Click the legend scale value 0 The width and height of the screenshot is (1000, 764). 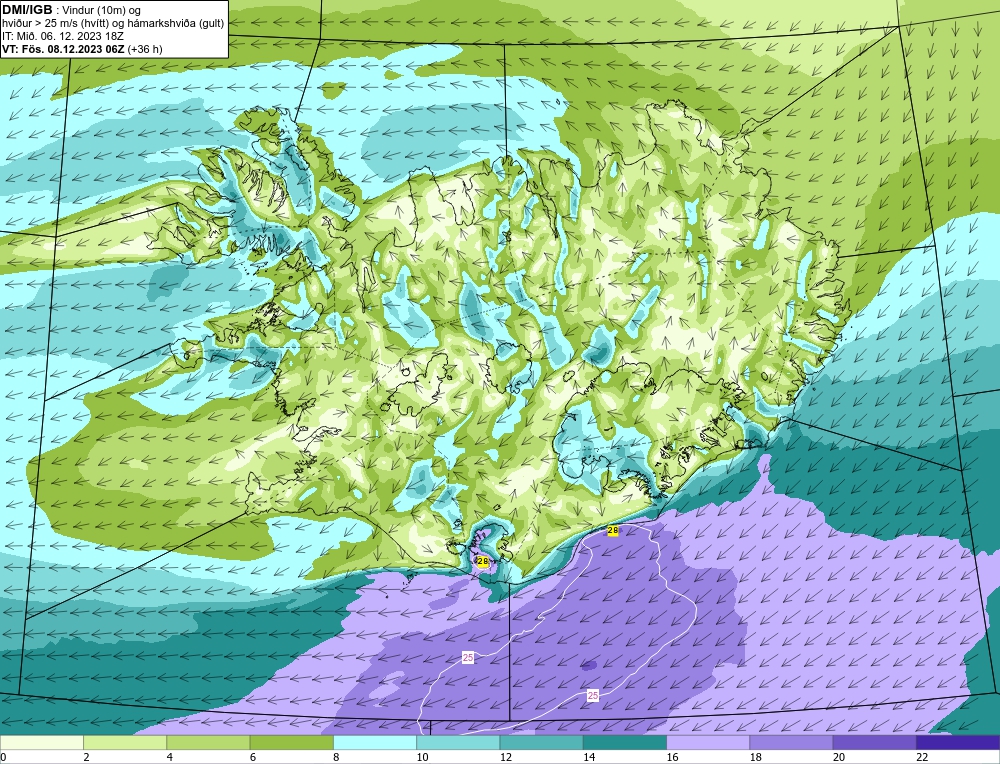click(x=3, y=757)
